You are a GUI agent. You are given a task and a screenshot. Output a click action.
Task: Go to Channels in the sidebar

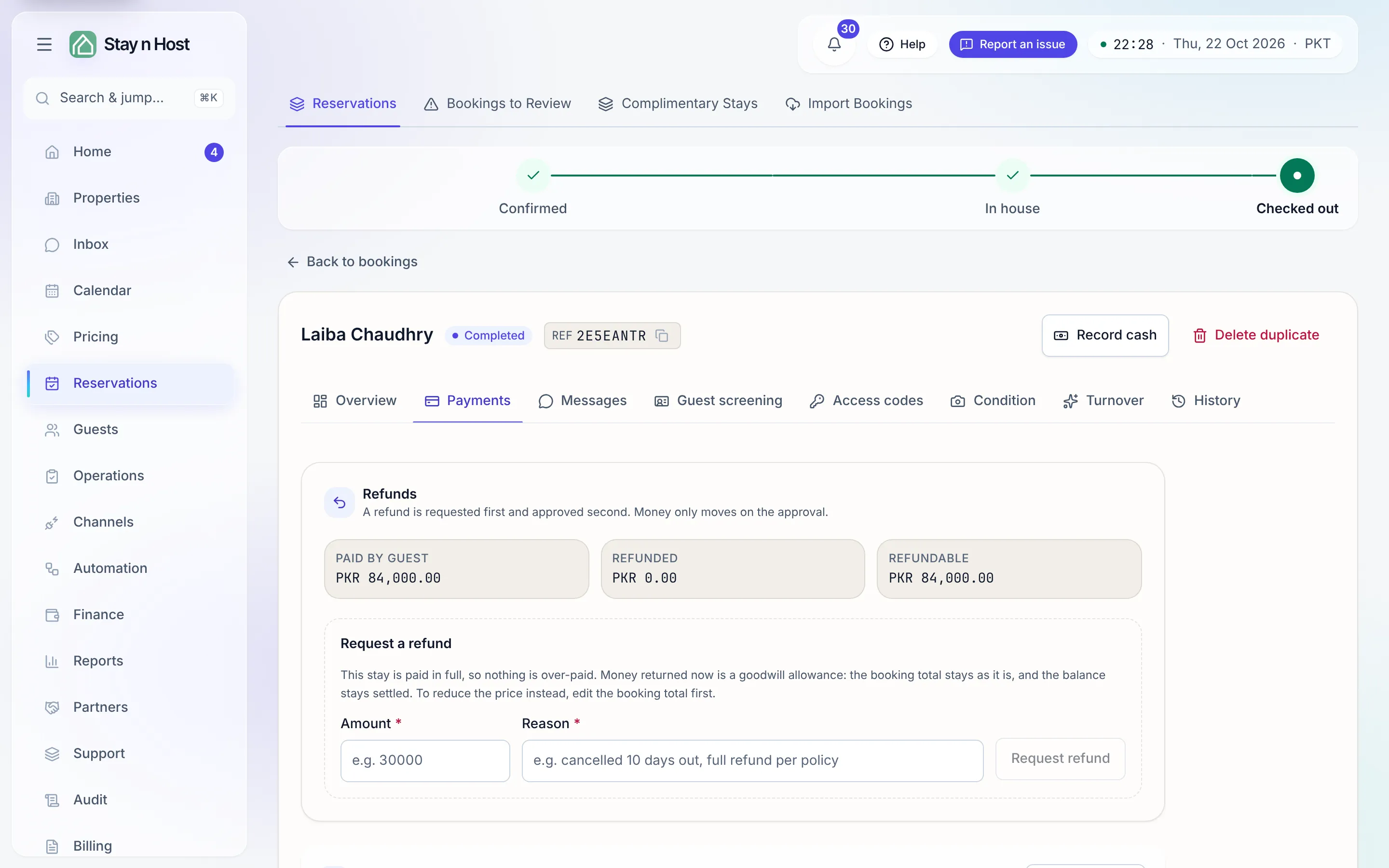(130, 522)
